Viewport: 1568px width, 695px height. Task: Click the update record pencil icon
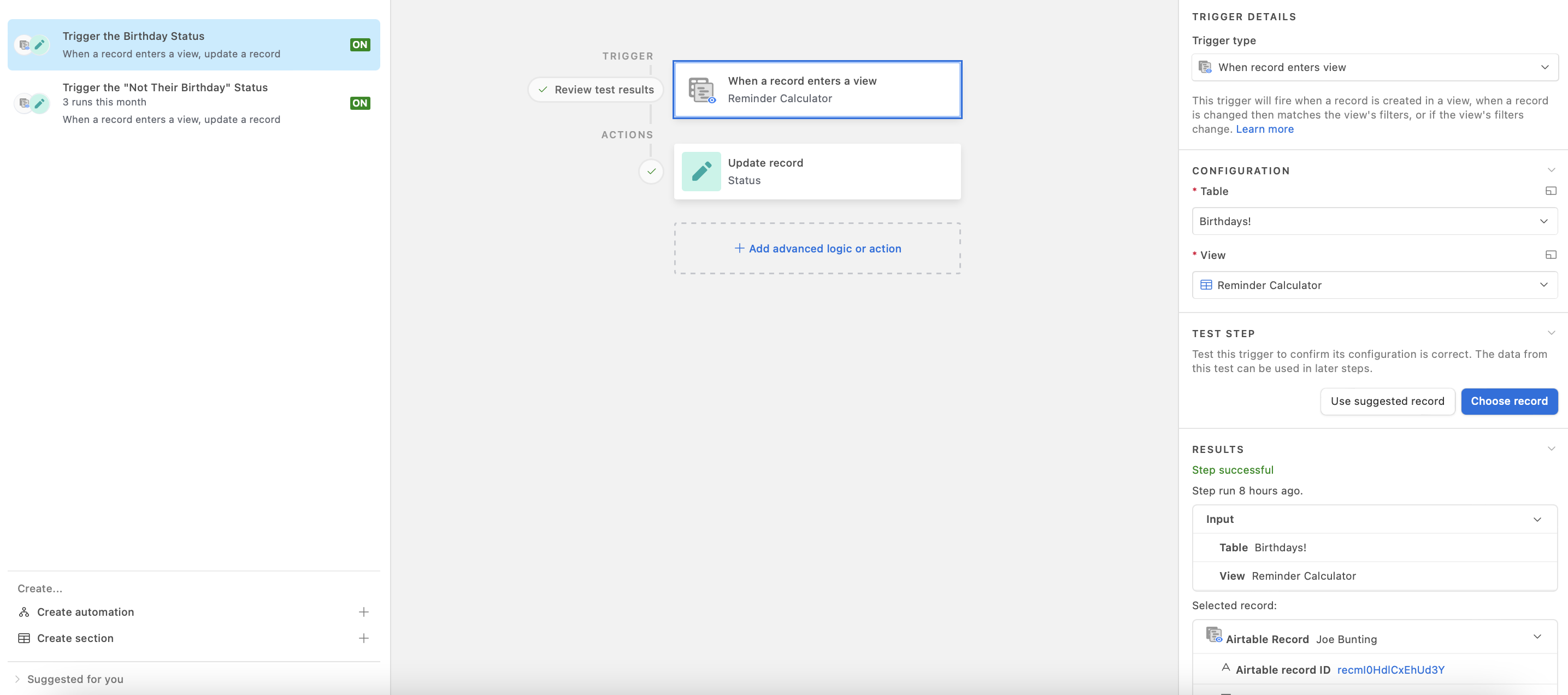tap(700, 170)
